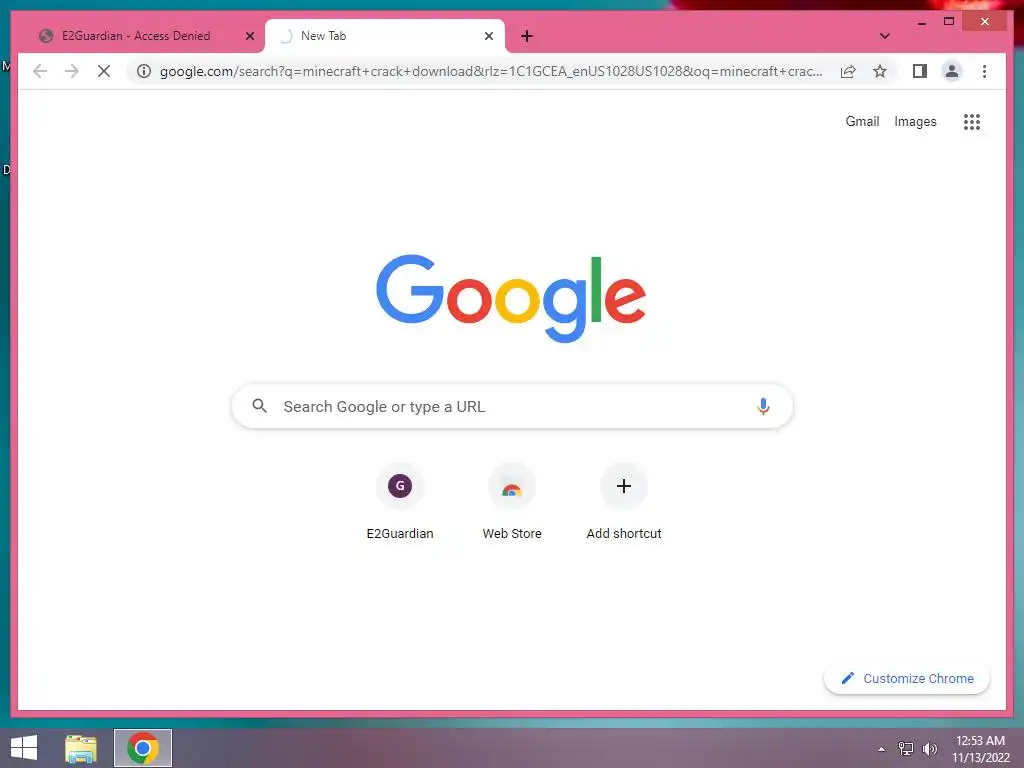Open the Google apps grid

coord(972,121)
